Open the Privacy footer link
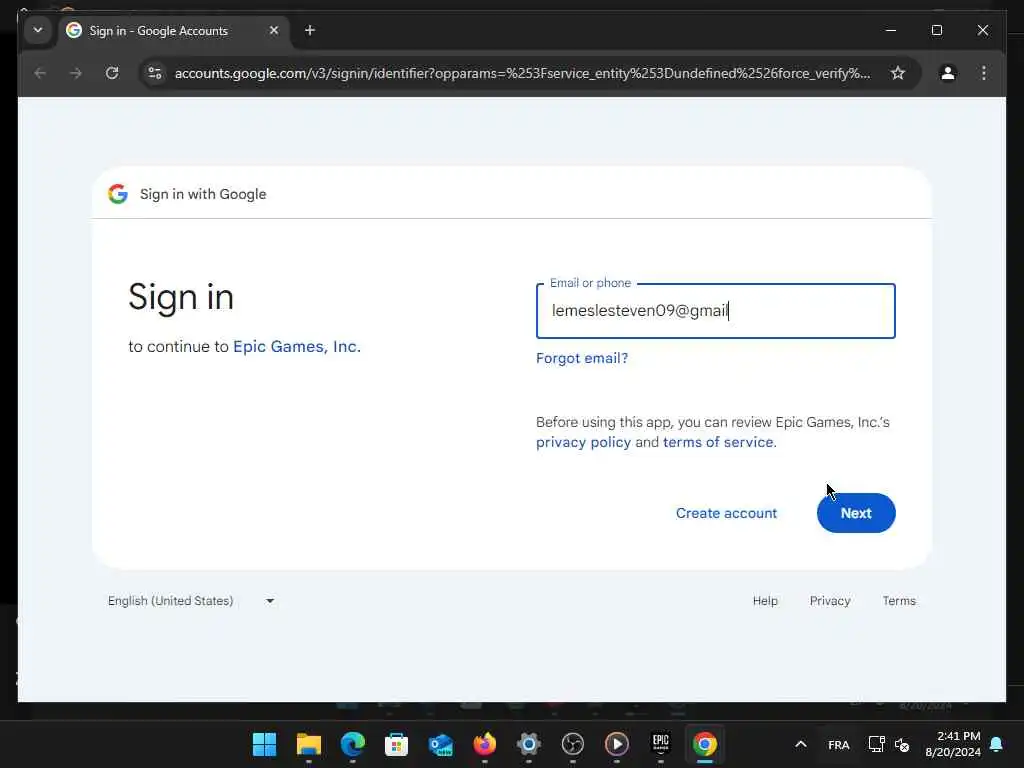The width and height of the screenshot is (1024, 768). pyautogui.click(x=829, y=601)
